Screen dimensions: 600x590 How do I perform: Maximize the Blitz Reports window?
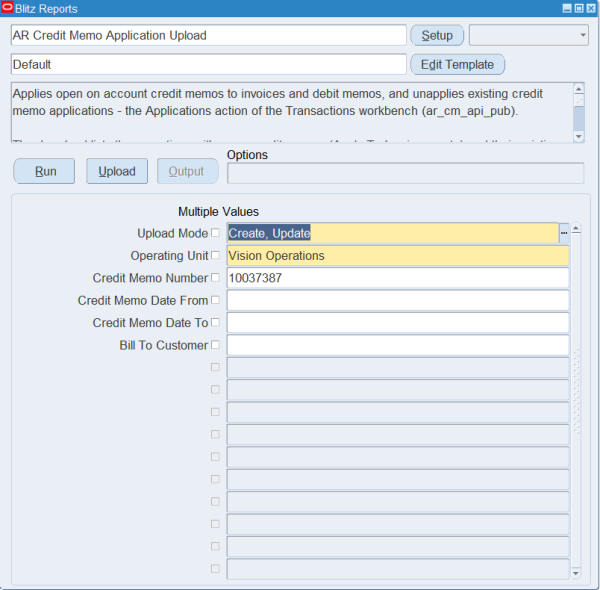coord(579,8)
